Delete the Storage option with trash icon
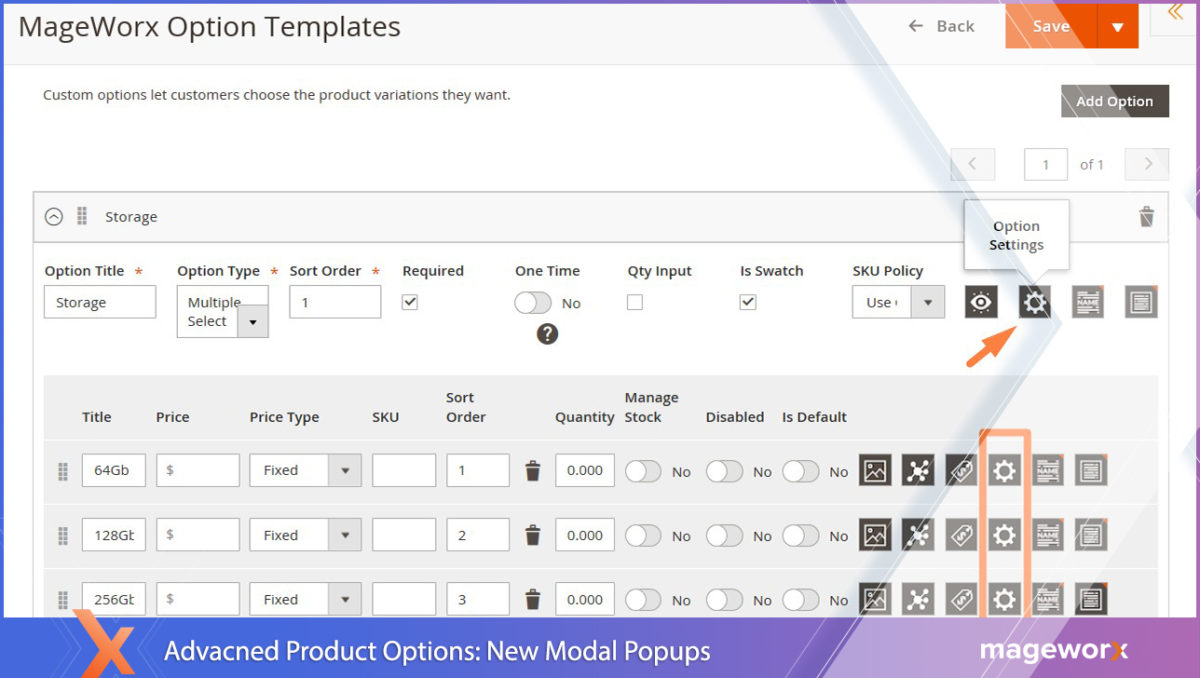Screen dimensions: 1200x678 coord(1146,216)
